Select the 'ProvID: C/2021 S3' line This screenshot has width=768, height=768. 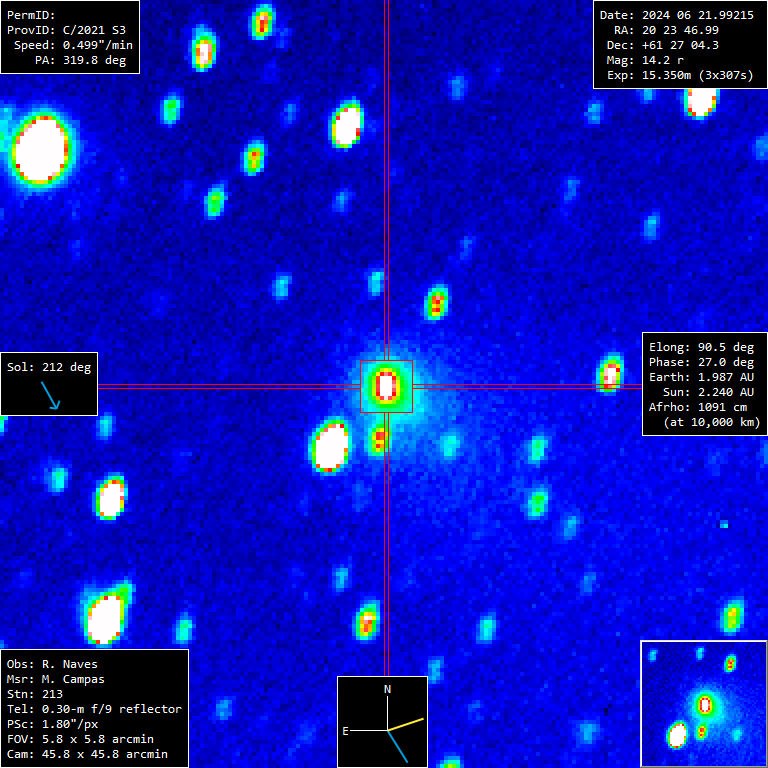[x=66, y=30]
